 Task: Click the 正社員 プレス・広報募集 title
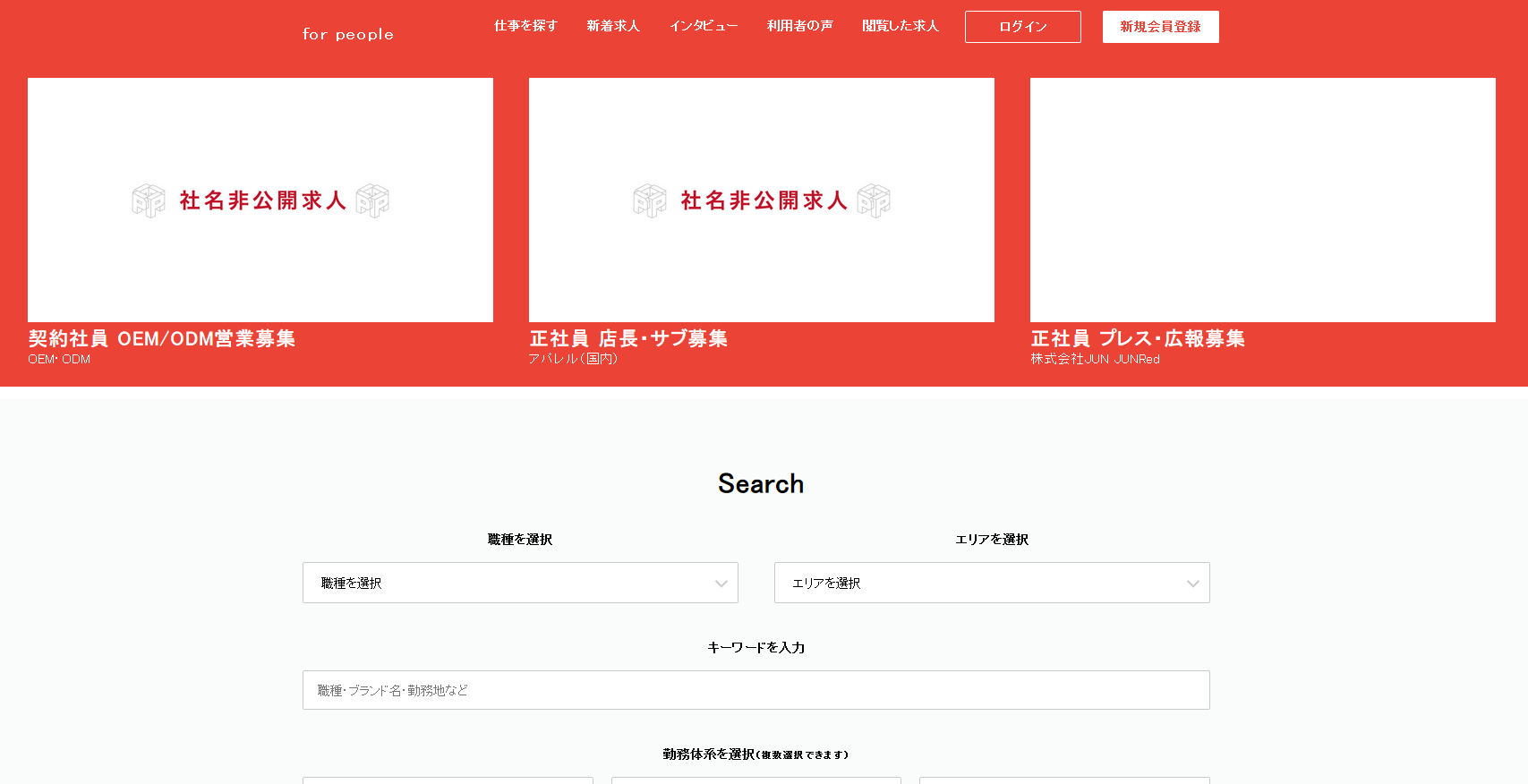tap(1138, 338)
